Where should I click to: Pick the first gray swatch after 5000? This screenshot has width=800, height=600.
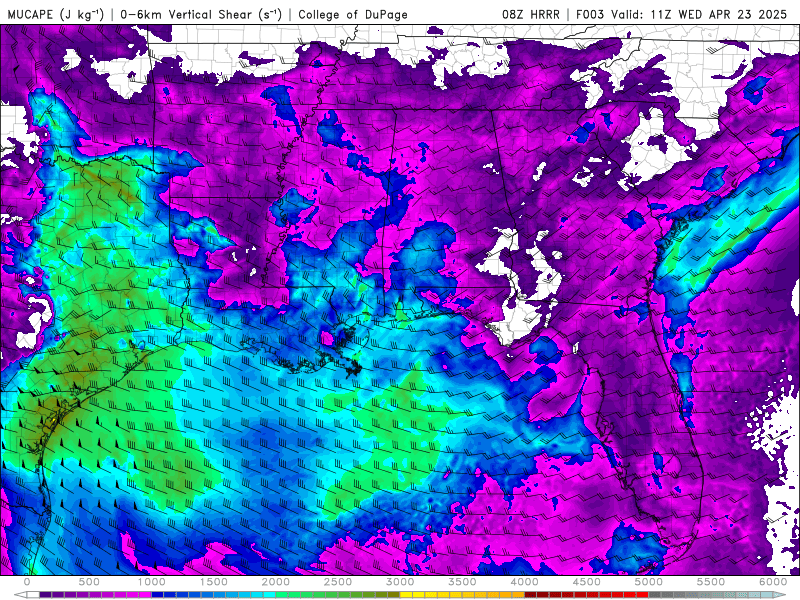click(x=655, y=595)
